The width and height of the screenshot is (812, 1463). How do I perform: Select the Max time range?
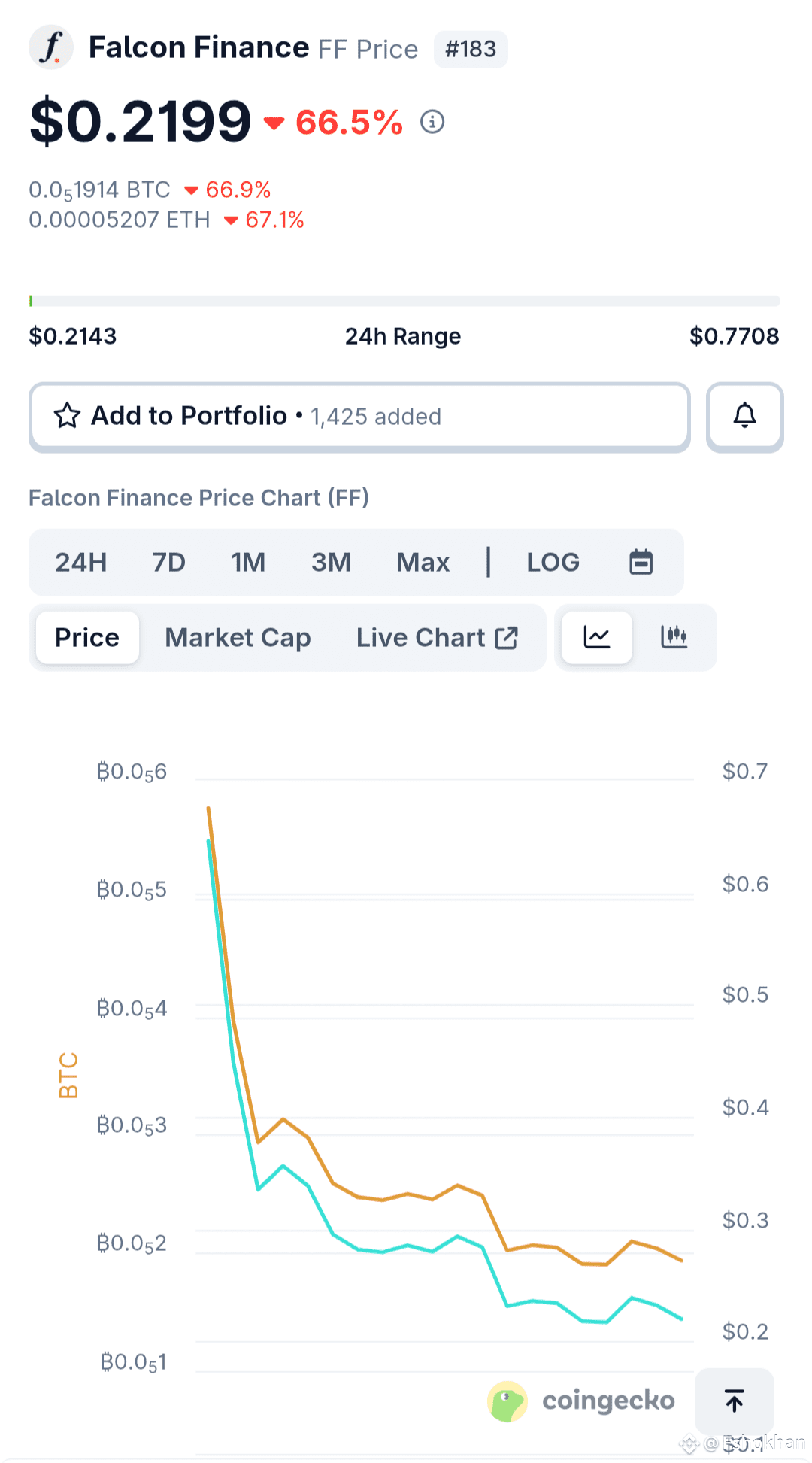point(423,562)
